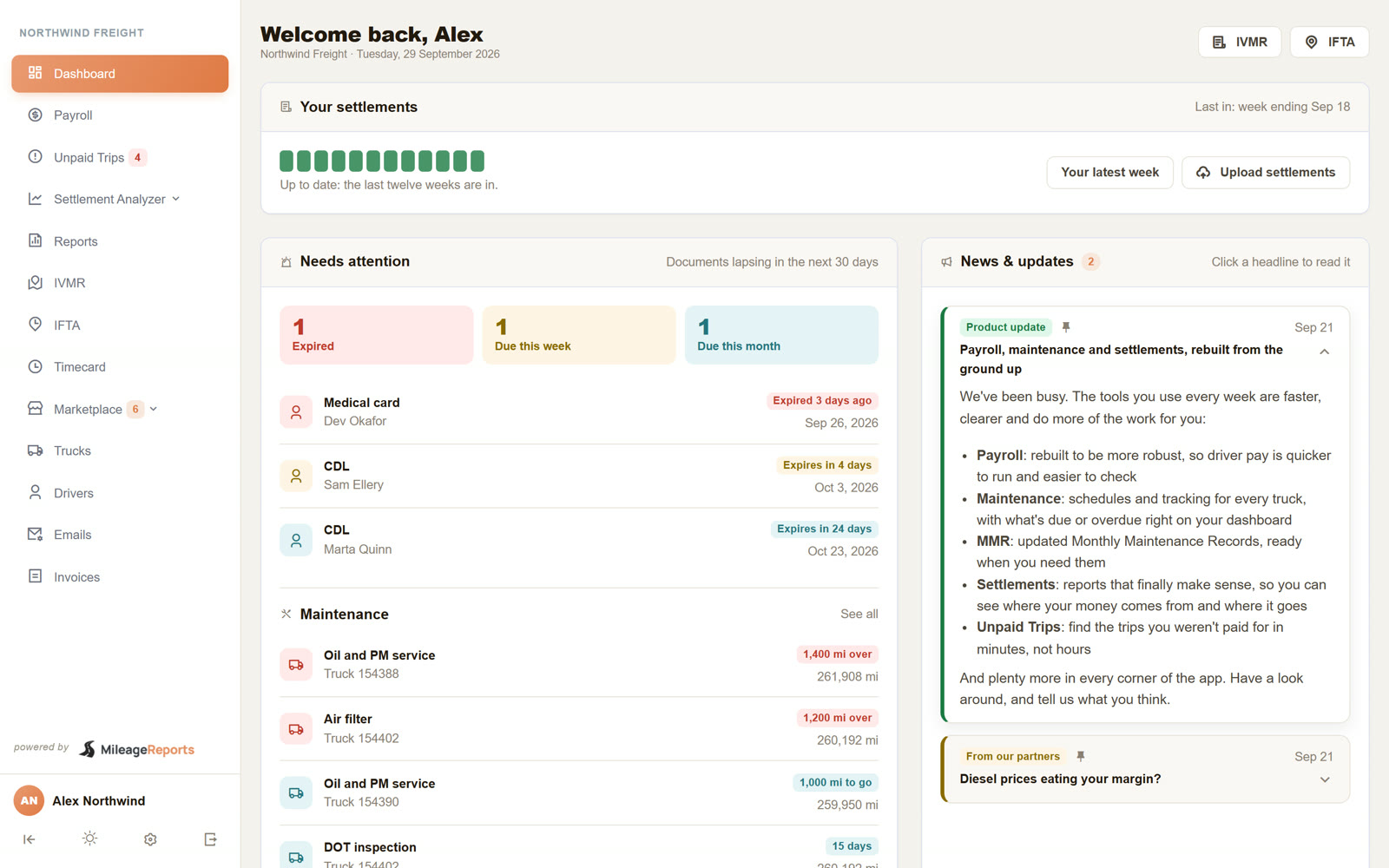Toggle light/dark theme with the sun icon
The width and height of the screenshot is (1389, 868).
point(89,839)
